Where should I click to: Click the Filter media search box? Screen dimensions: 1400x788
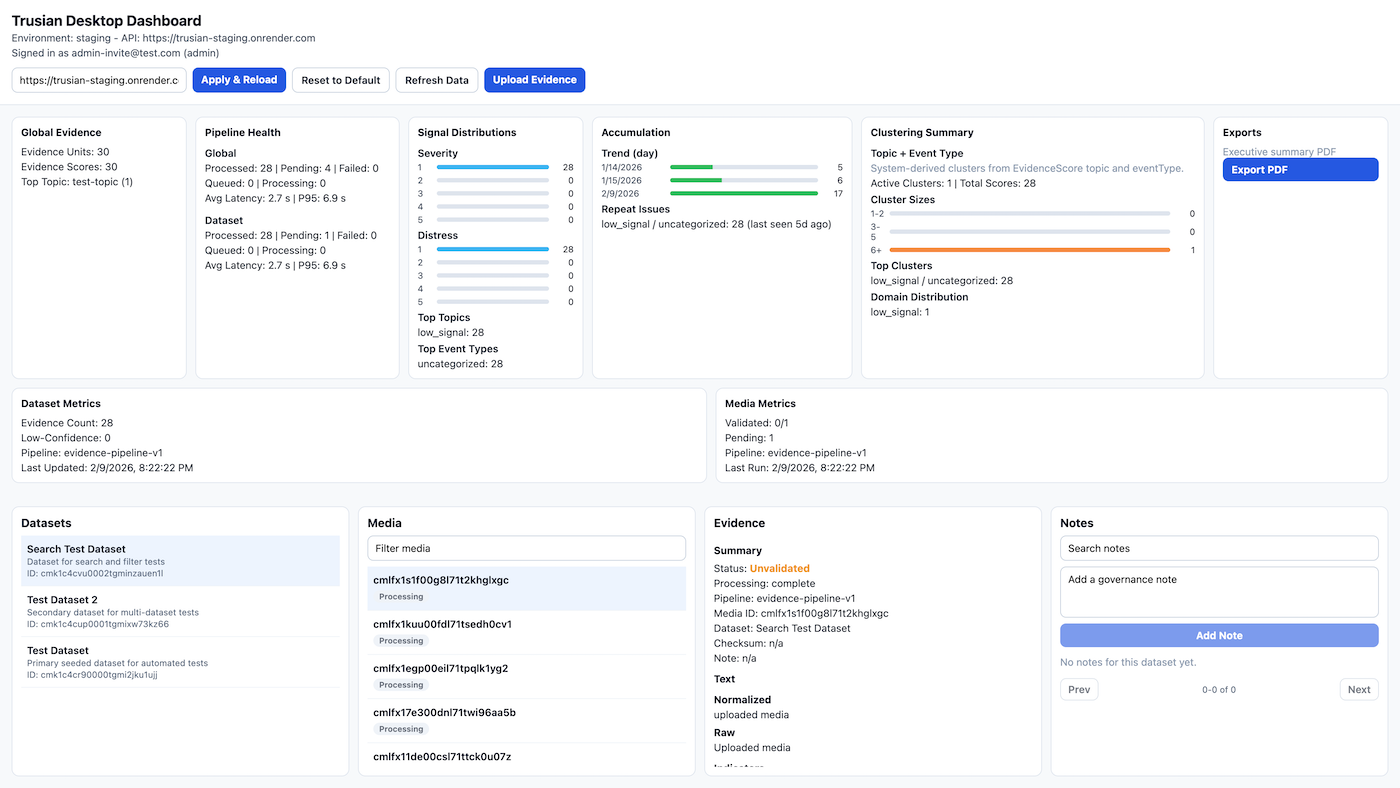tap(526, 548)
